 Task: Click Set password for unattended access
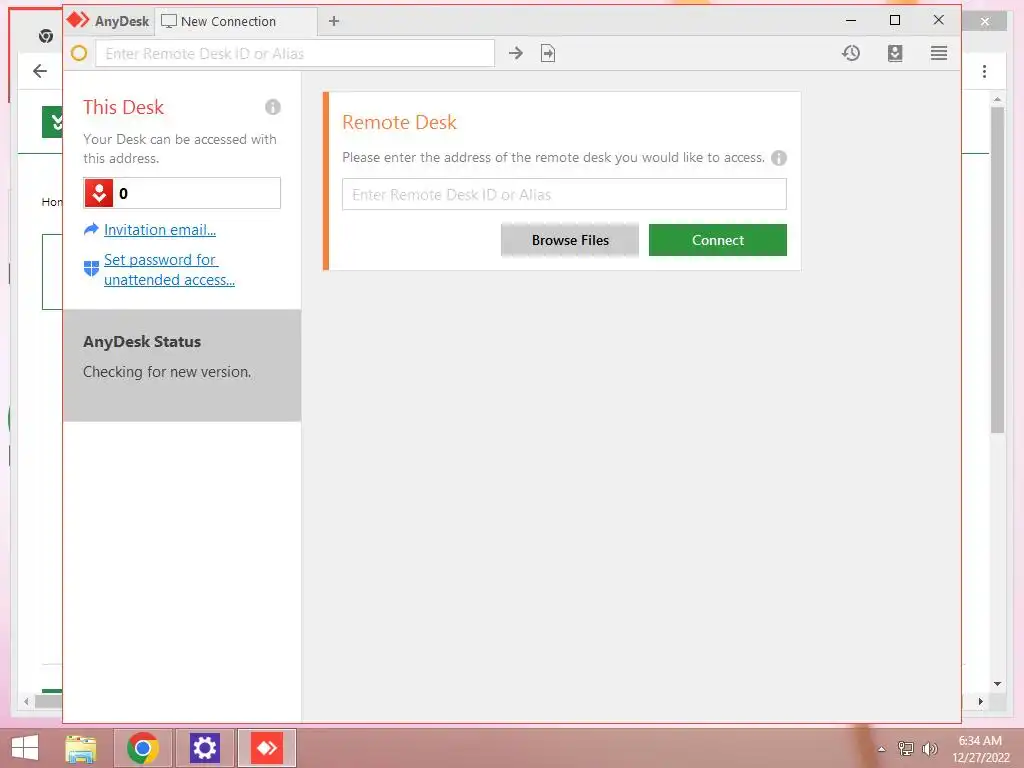(x=169, y=270)
